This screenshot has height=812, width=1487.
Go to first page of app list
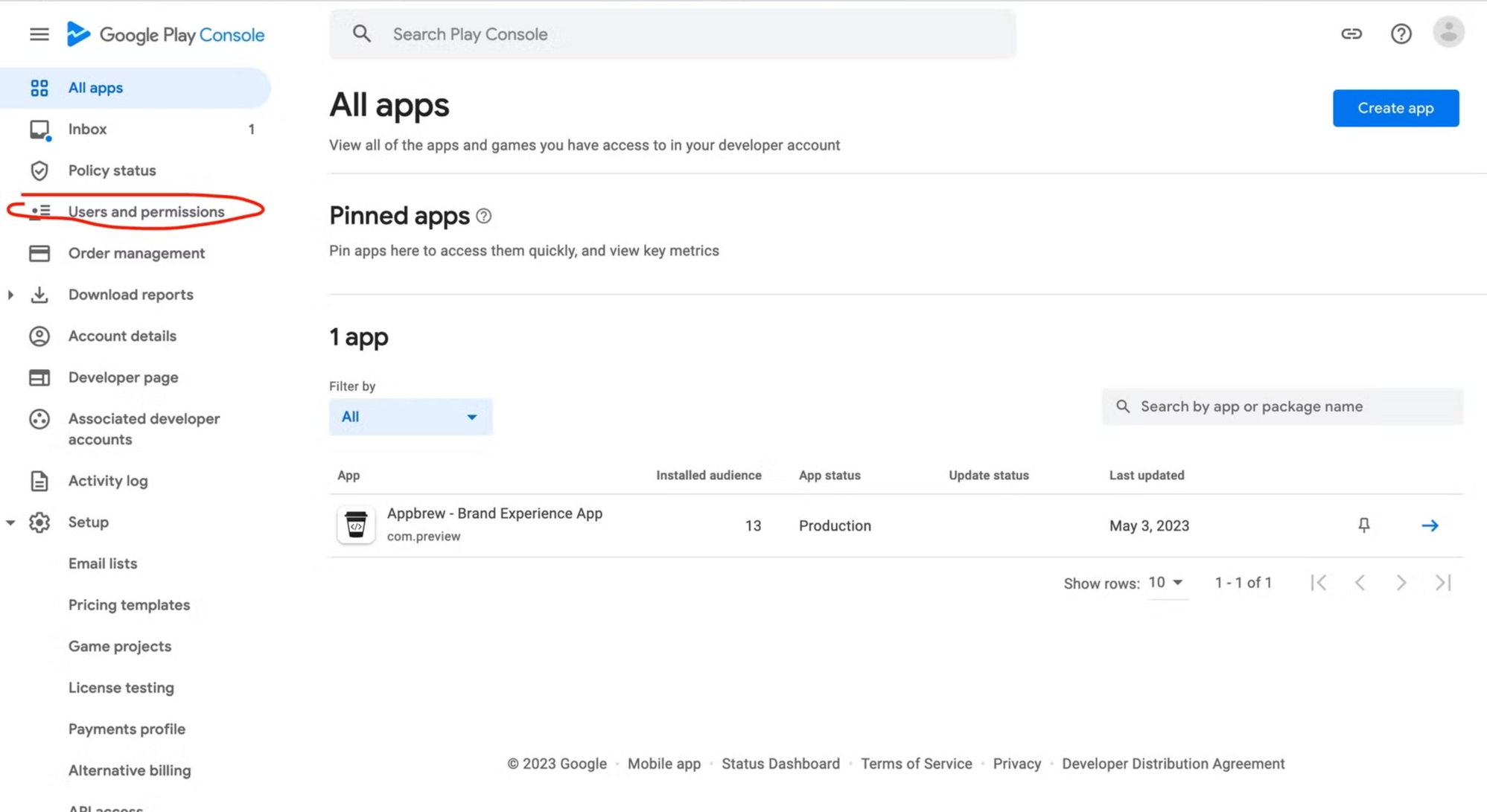1318,583
